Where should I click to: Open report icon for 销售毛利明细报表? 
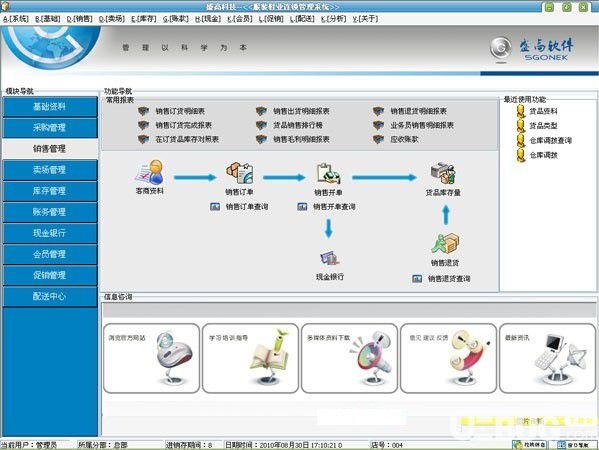coord(261,139)
